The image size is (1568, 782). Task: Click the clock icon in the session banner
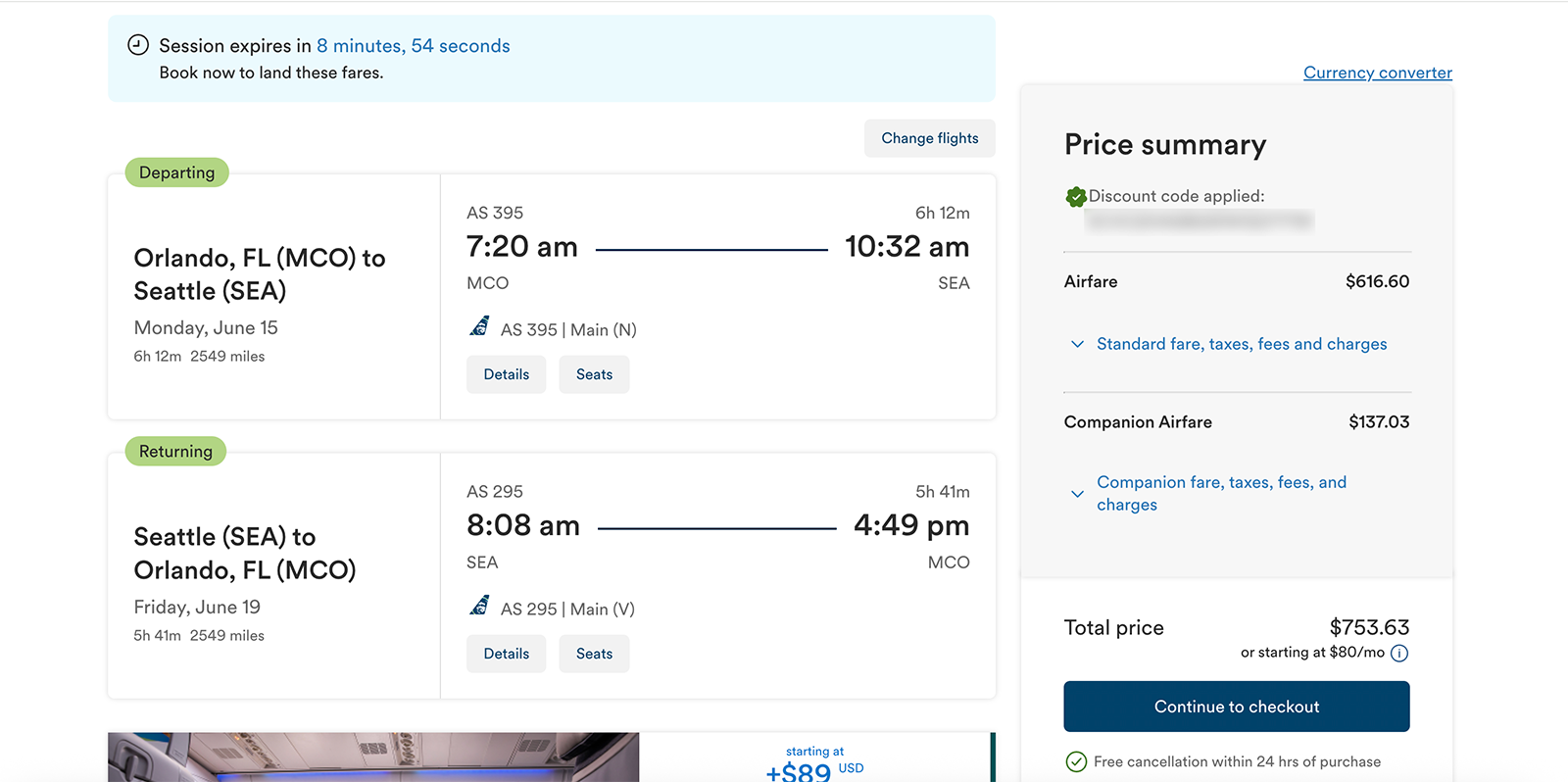[137, 44]
